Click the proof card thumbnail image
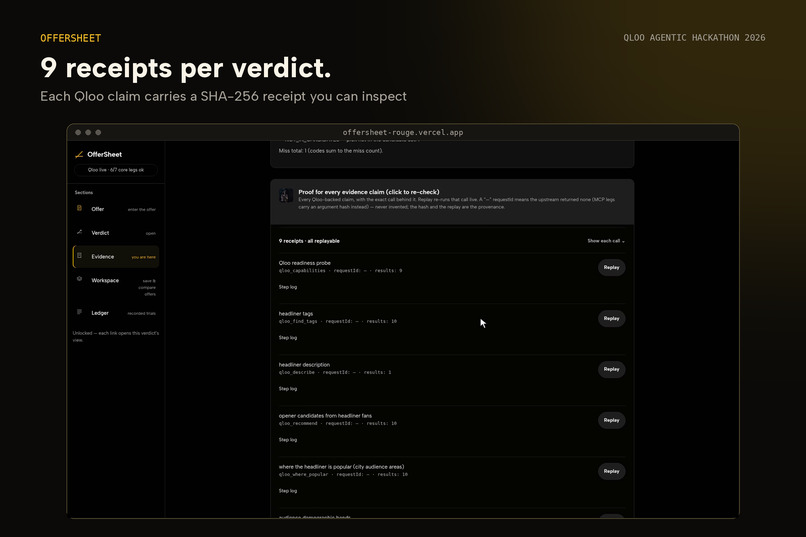Image resolution: width=806 pixels, height=537 pixels. [x=286, y=195]
